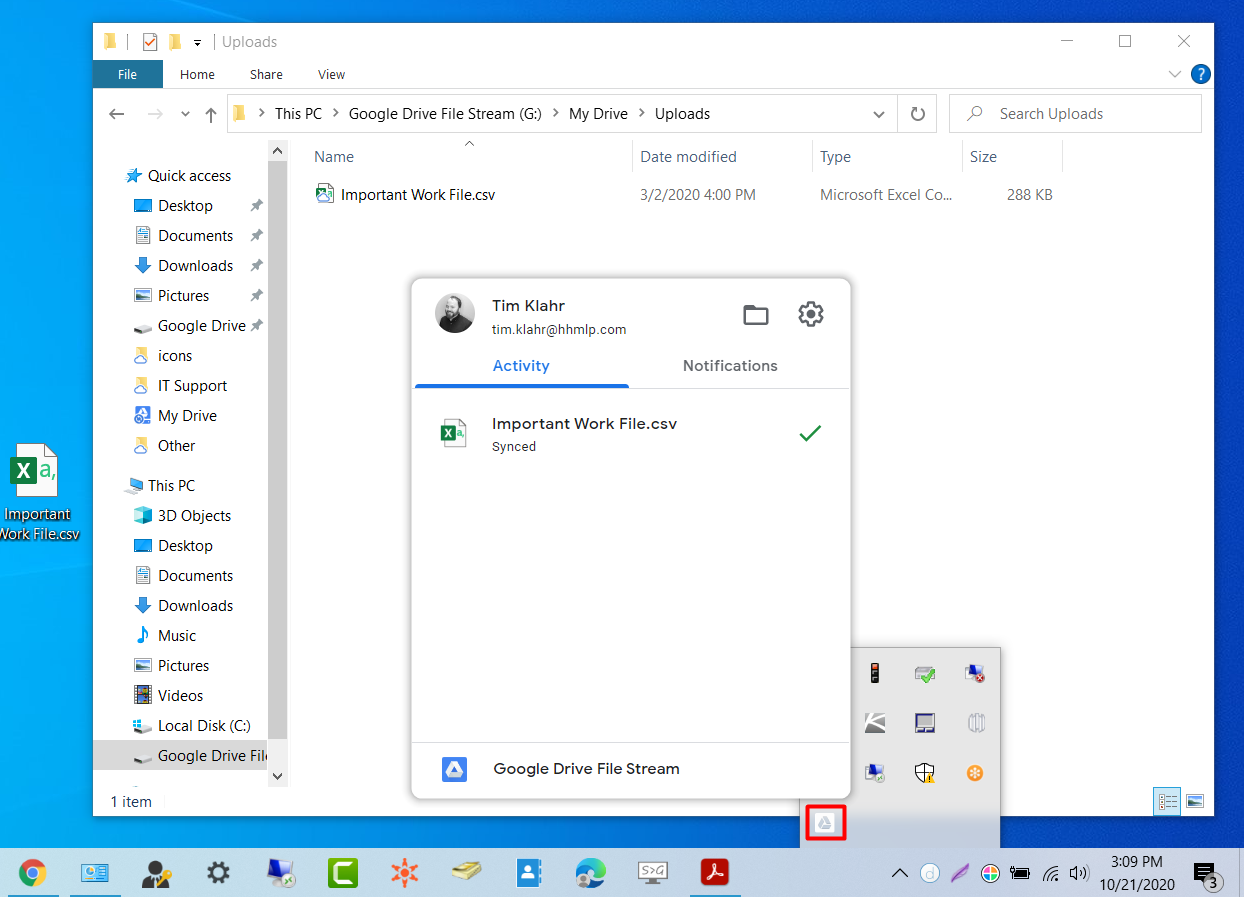Select Music under This PC

177,636
